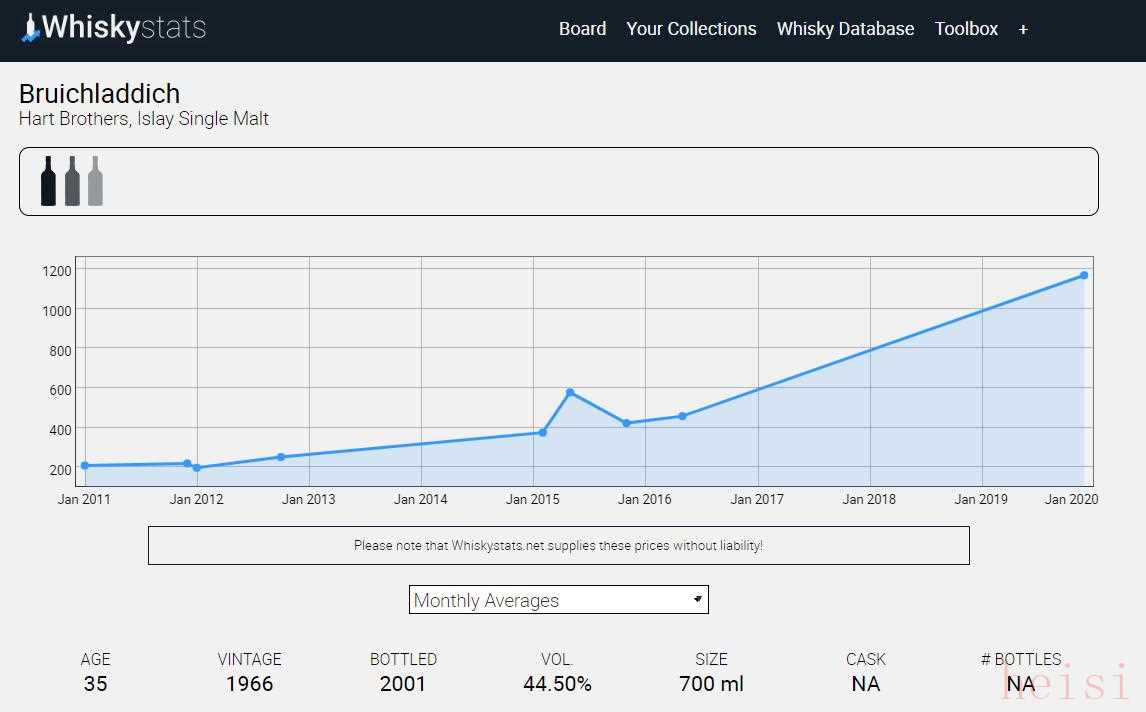
Task: Click the liability notice box
Action: point(558,546)
